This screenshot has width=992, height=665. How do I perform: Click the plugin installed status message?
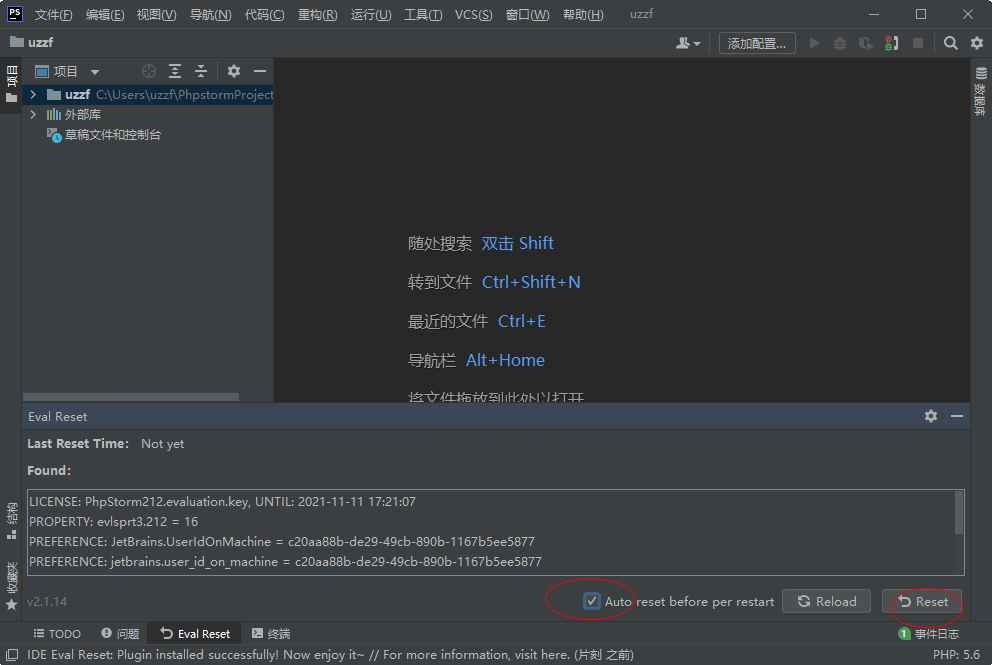coord(330,654)
